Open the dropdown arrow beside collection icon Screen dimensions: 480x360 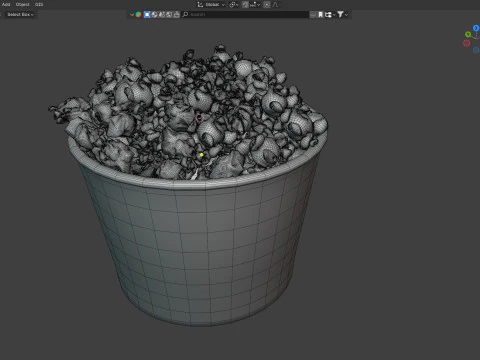(334, 15)
